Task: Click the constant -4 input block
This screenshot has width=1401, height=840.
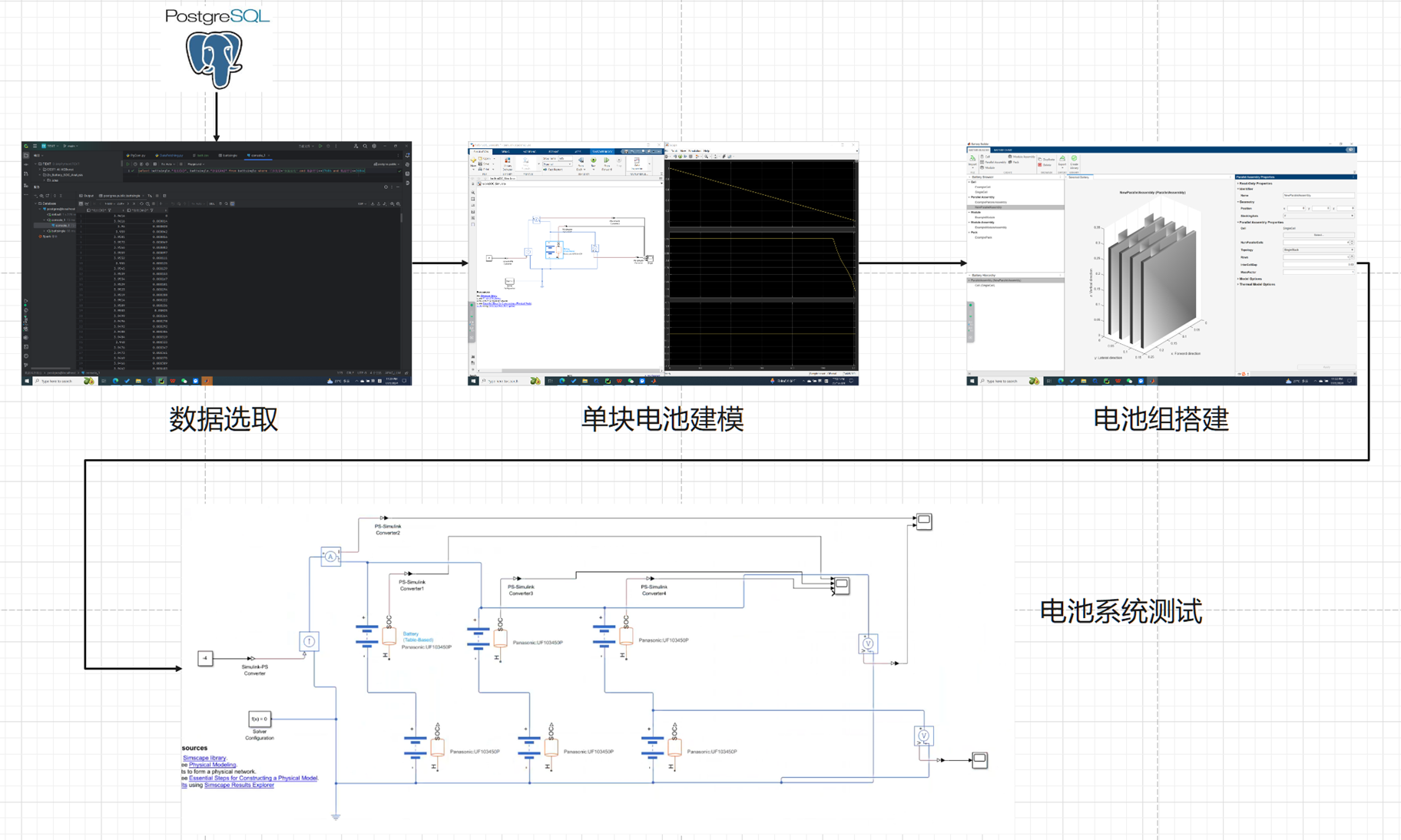Action: [205, 658]
